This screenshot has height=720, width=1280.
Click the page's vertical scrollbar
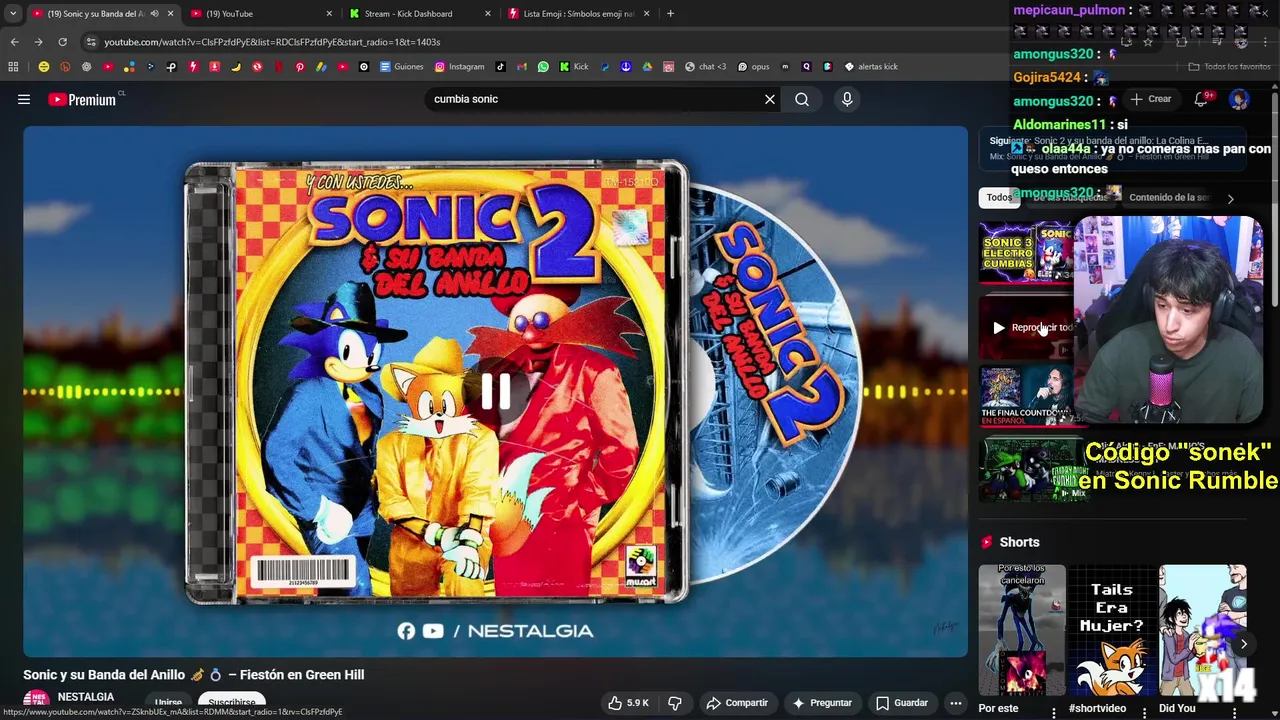[x=1275, y=200]
